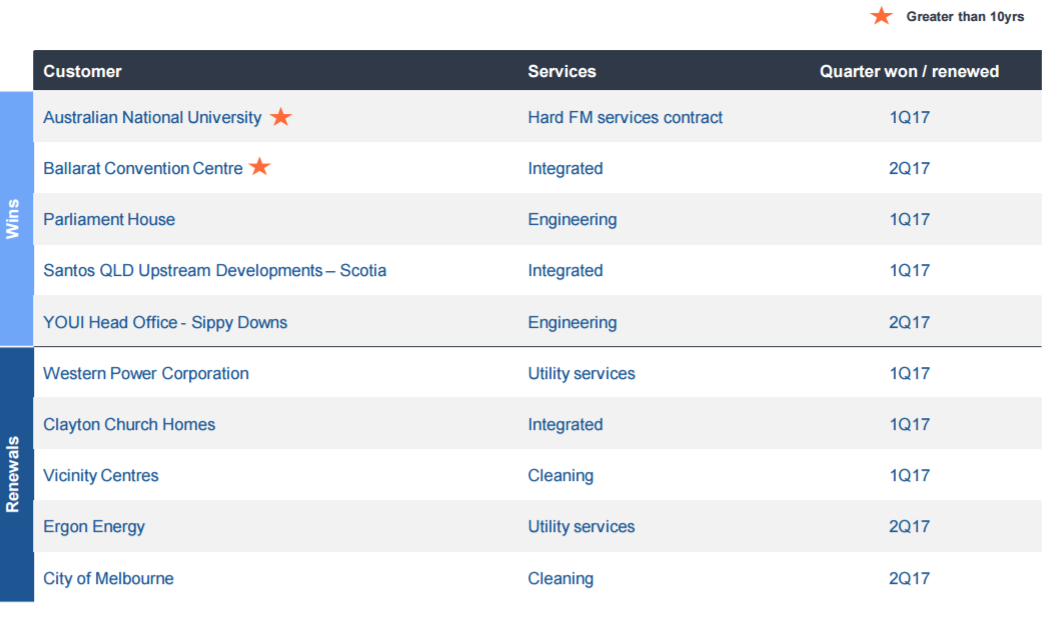Image resolution: width=1060 pixels, height=624 pixels.
Task: Click the Vicinity Centres entry
Action: tap(101, 475)
